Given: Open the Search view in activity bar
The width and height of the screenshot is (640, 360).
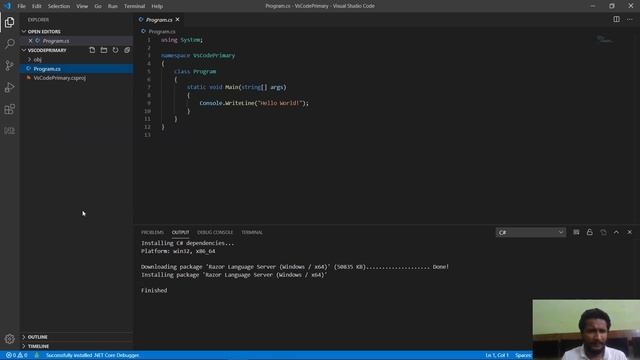Looking at the screenshot, I should tap(9, 43).
